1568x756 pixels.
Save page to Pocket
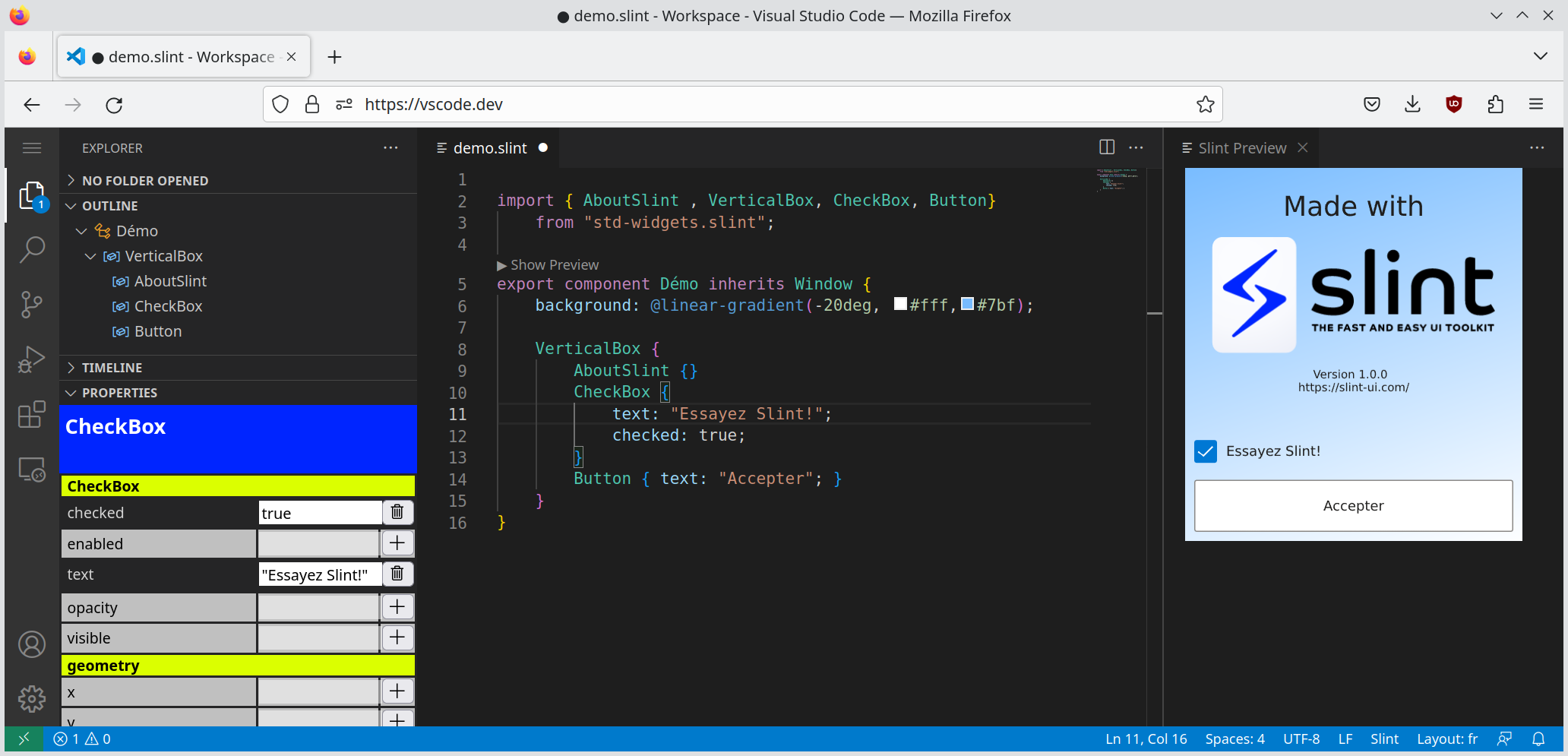(x=1372, y=104)
